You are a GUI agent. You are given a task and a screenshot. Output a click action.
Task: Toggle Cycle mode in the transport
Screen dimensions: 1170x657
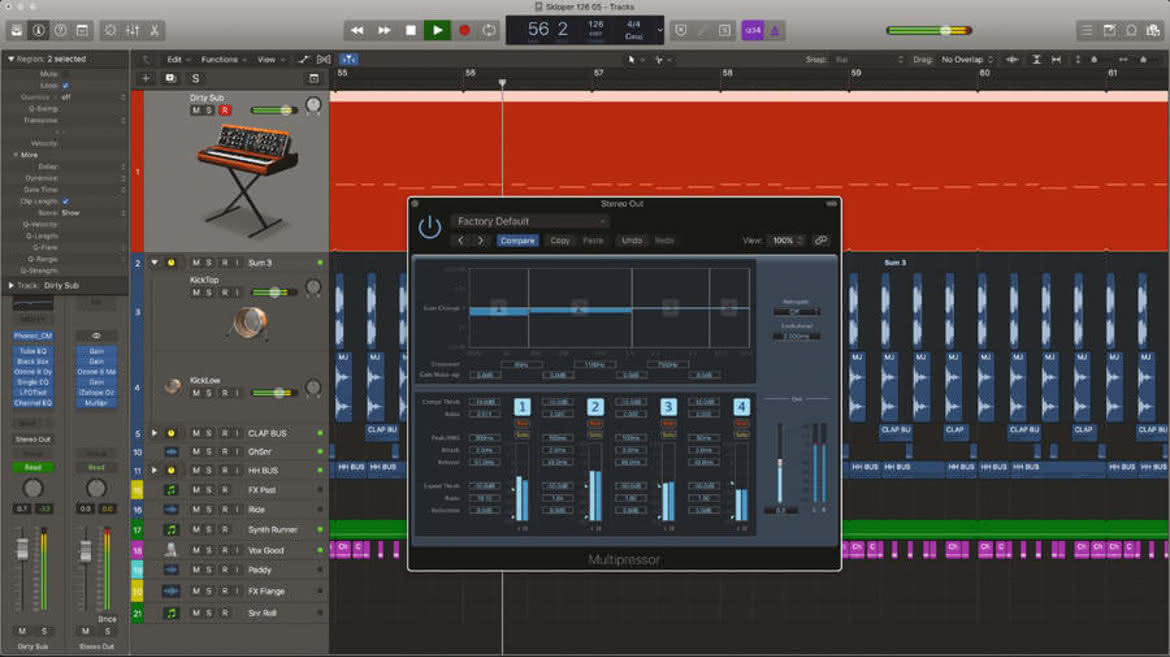(489, 31)
